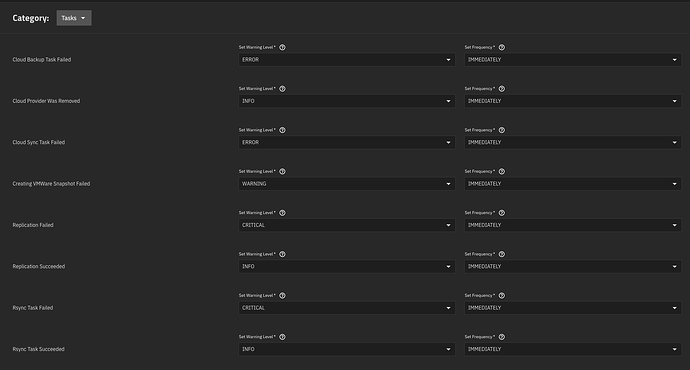Open the Category Tasks dropdown
Viewport: 690px width, 370px height.
tap(74, 18)
